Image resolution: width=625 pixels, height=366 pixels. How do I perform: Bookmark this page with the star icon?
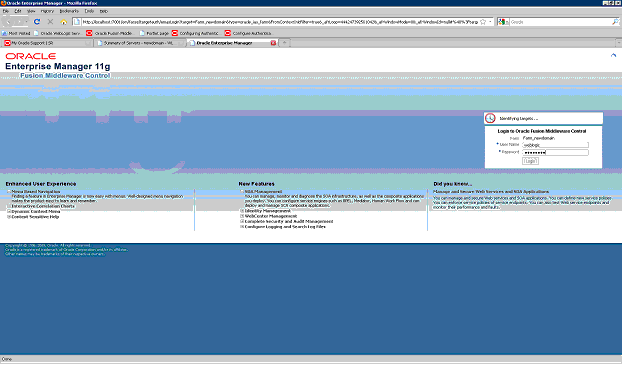click(x=483, y=22)
